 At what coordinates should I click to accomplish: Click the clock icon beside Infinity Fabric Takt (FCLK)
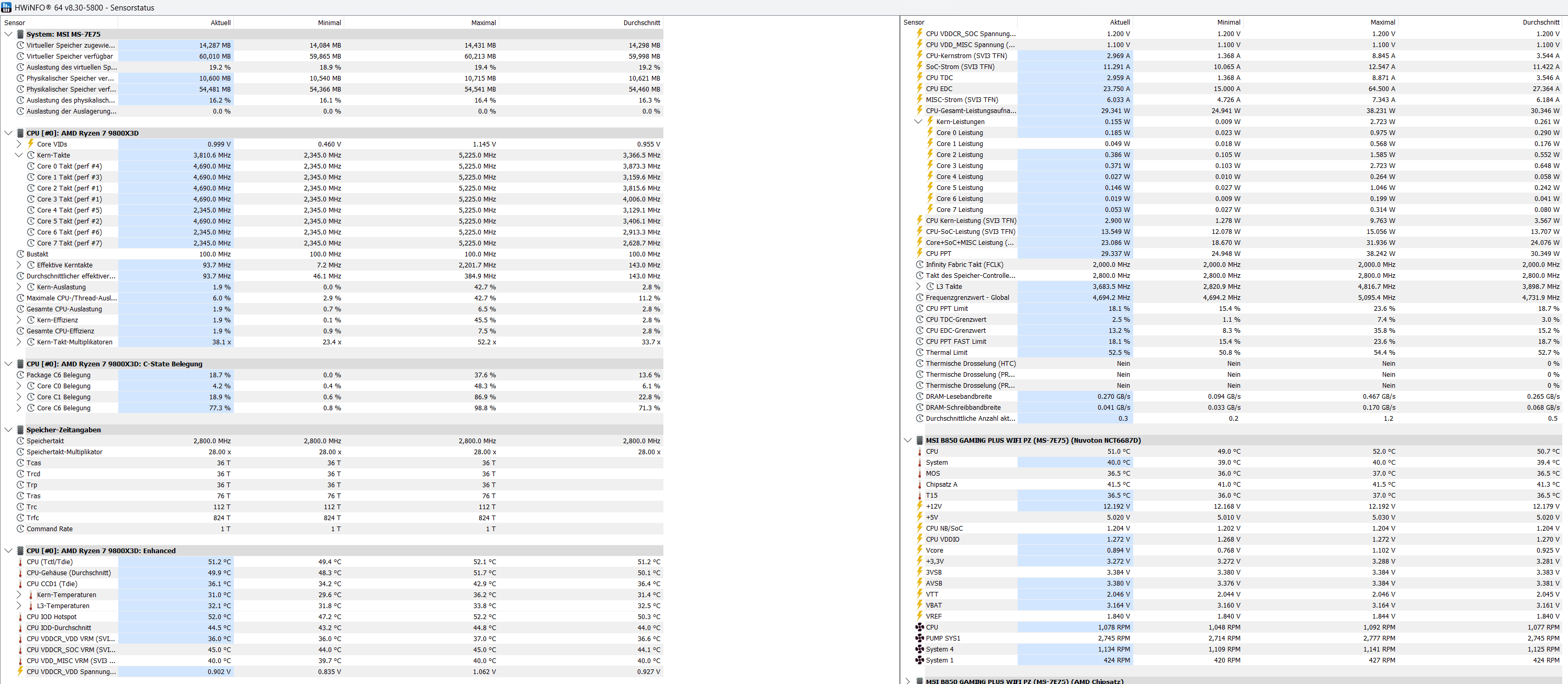click(x=919, y=265)
